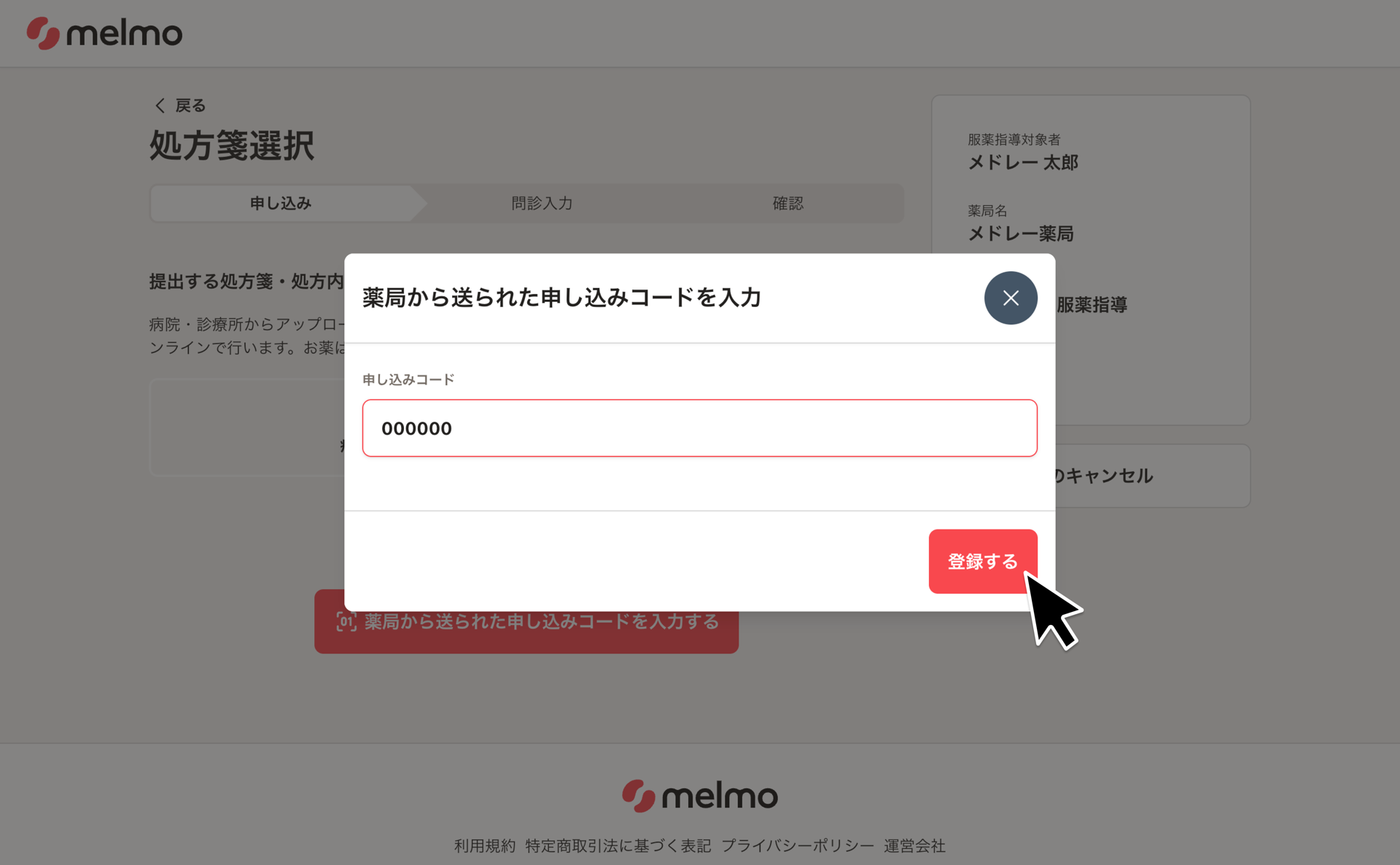Select the 問診入力 step tab
This screenshot has width=1400, height=865.
[542, 203]
